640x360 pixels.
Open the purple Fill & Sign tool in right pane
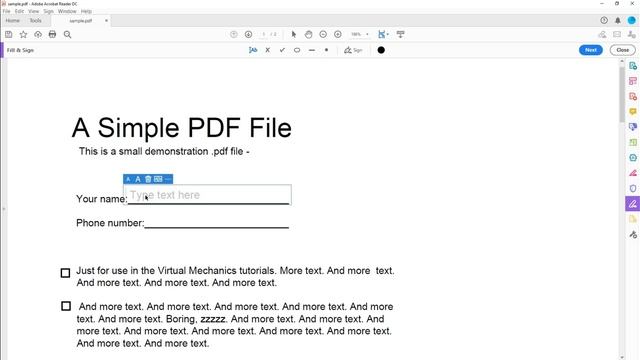click(633, 204)
